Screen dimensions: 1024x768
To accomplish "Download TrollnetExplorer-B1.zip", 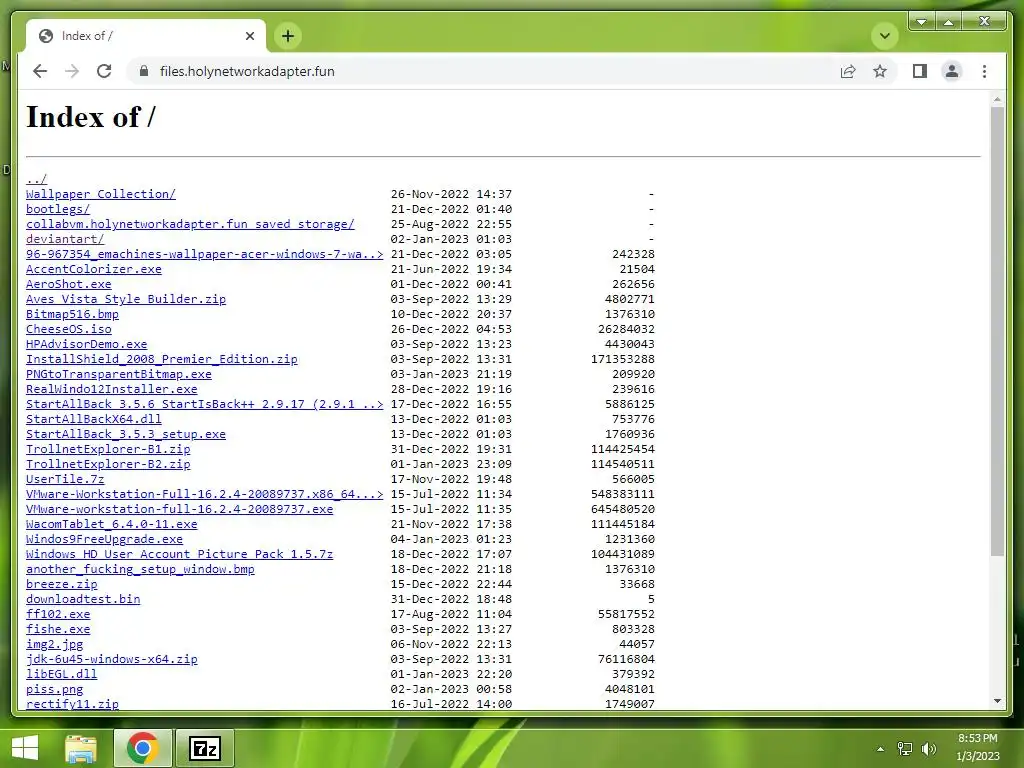I will pos(108,449).
